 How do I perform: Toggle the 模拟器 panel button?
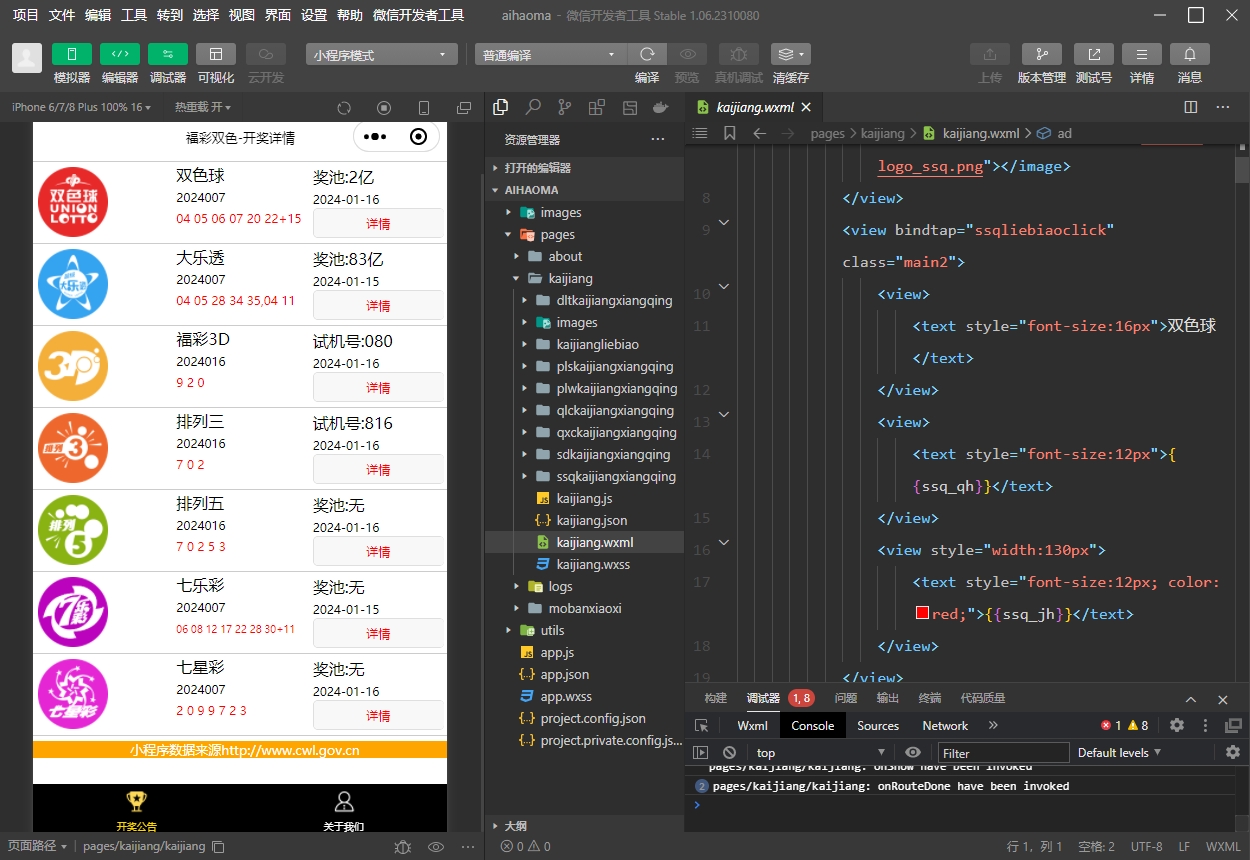(x=72, y=54)
